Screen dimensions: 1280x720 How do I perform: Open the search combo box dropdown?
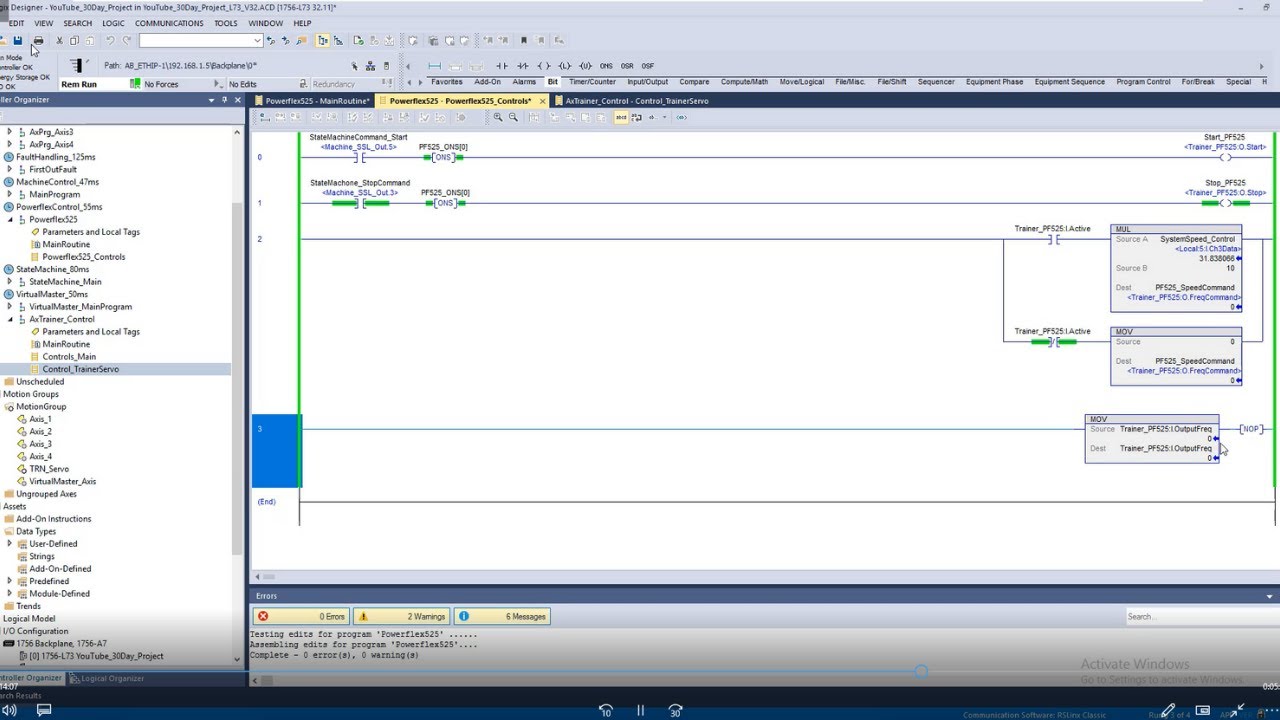click(257, 41)
